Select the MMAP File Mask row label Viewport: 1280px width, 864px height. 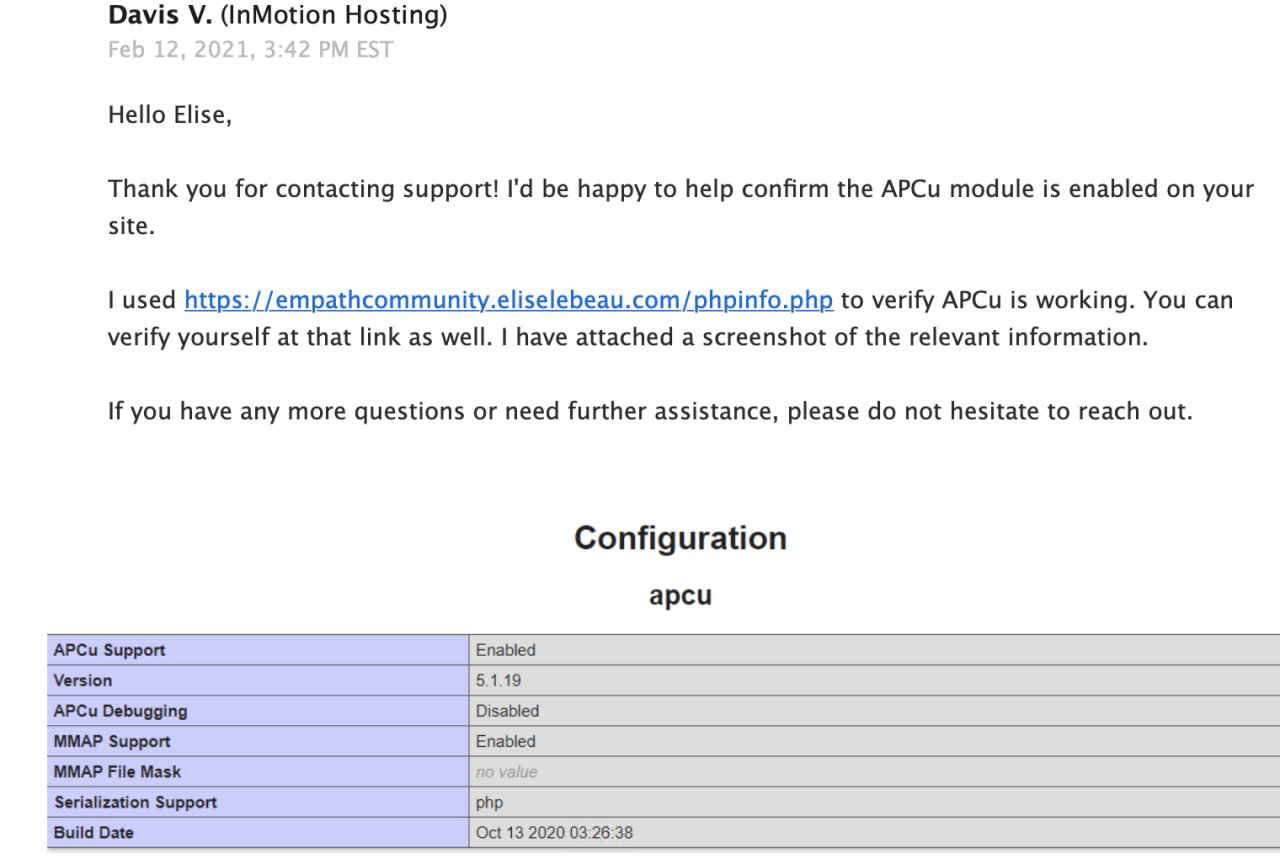tap(117, 772)
